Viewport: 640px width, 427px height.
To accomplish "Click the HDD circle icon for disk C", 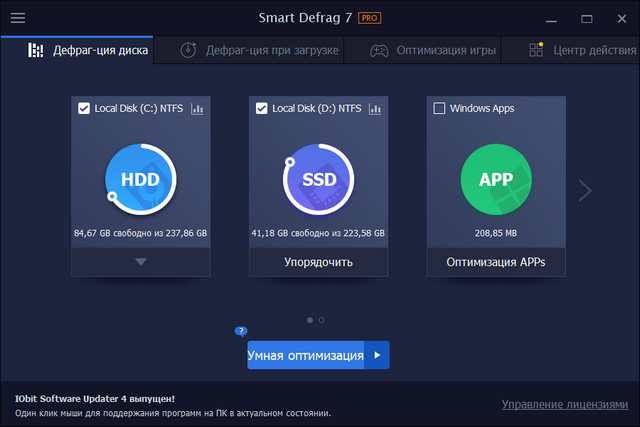I will click(x=140, y=180).
